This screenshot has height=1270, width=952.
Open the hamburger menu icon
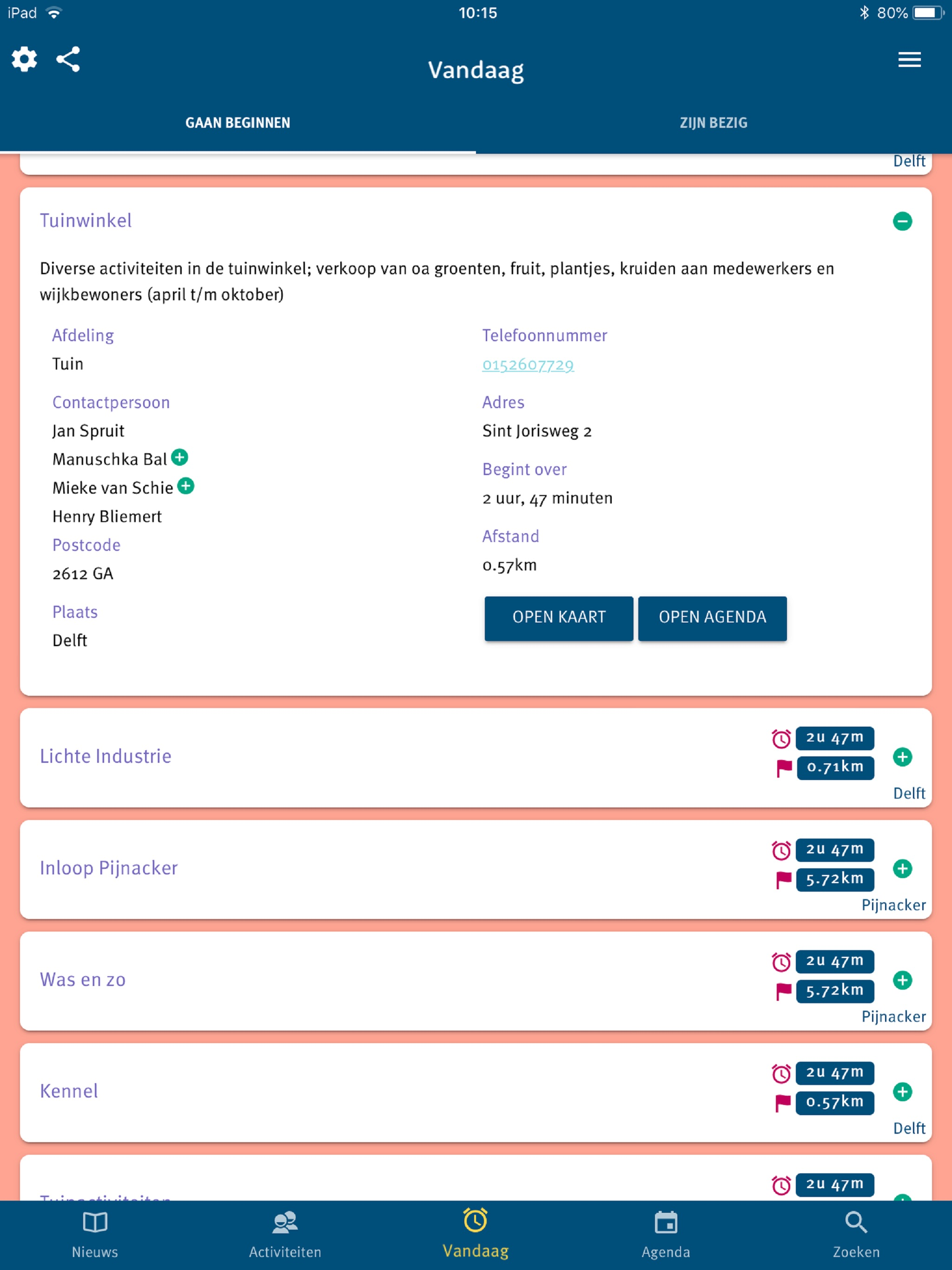pyautogui.click(x=910, y=59)
